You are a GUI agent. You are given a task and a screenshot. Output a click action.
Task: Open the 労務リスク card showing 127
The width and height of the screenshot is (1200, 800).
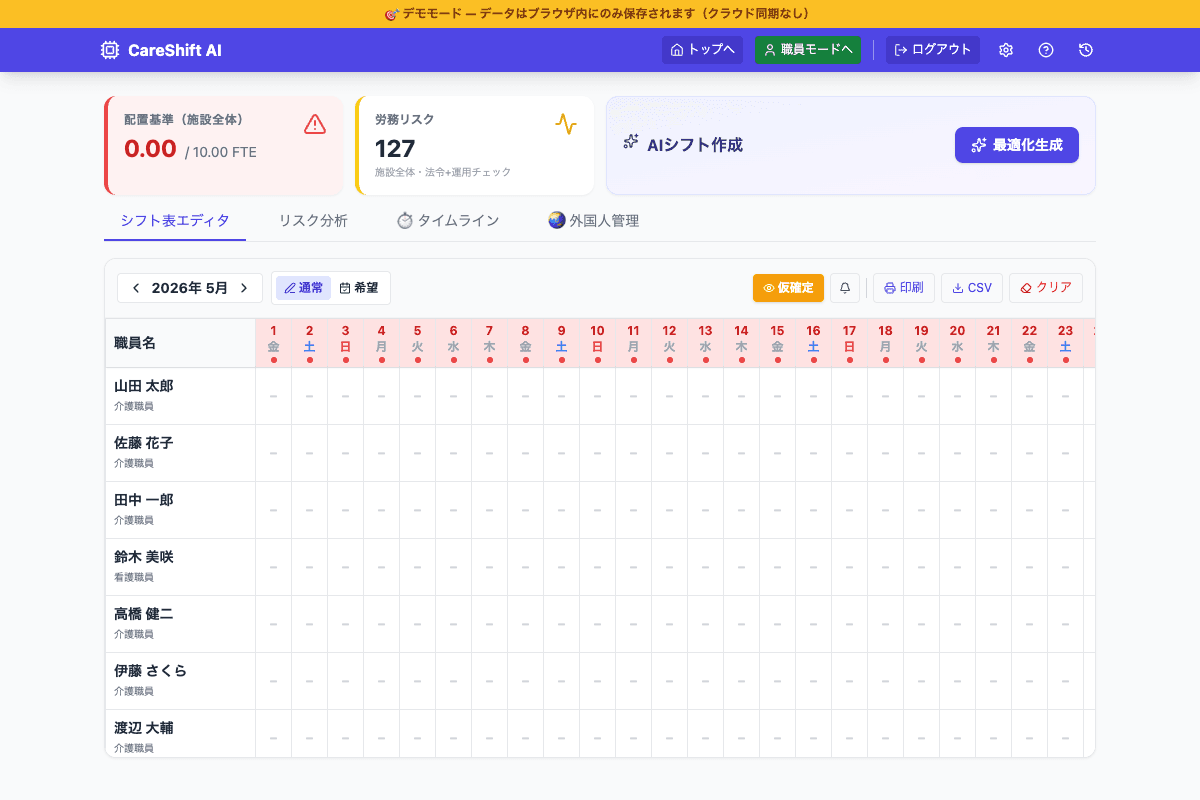coord(475,146)
